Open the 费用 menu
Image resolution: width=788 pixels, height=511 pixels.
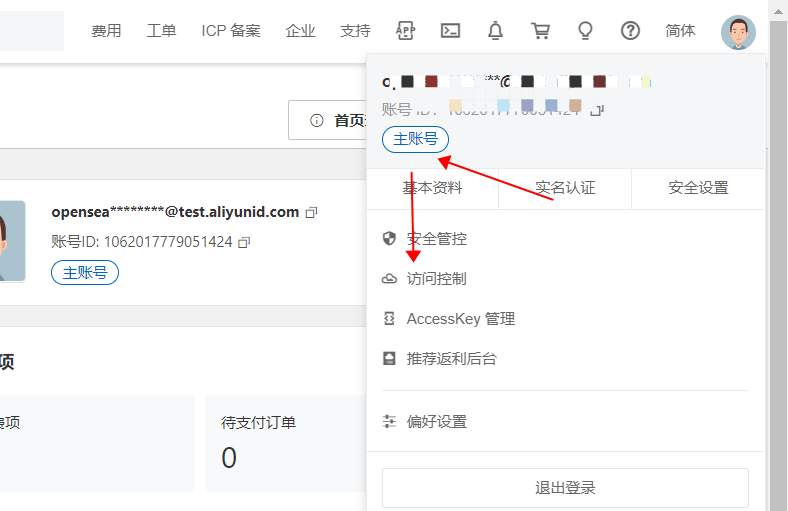click(x=106, y=31)
